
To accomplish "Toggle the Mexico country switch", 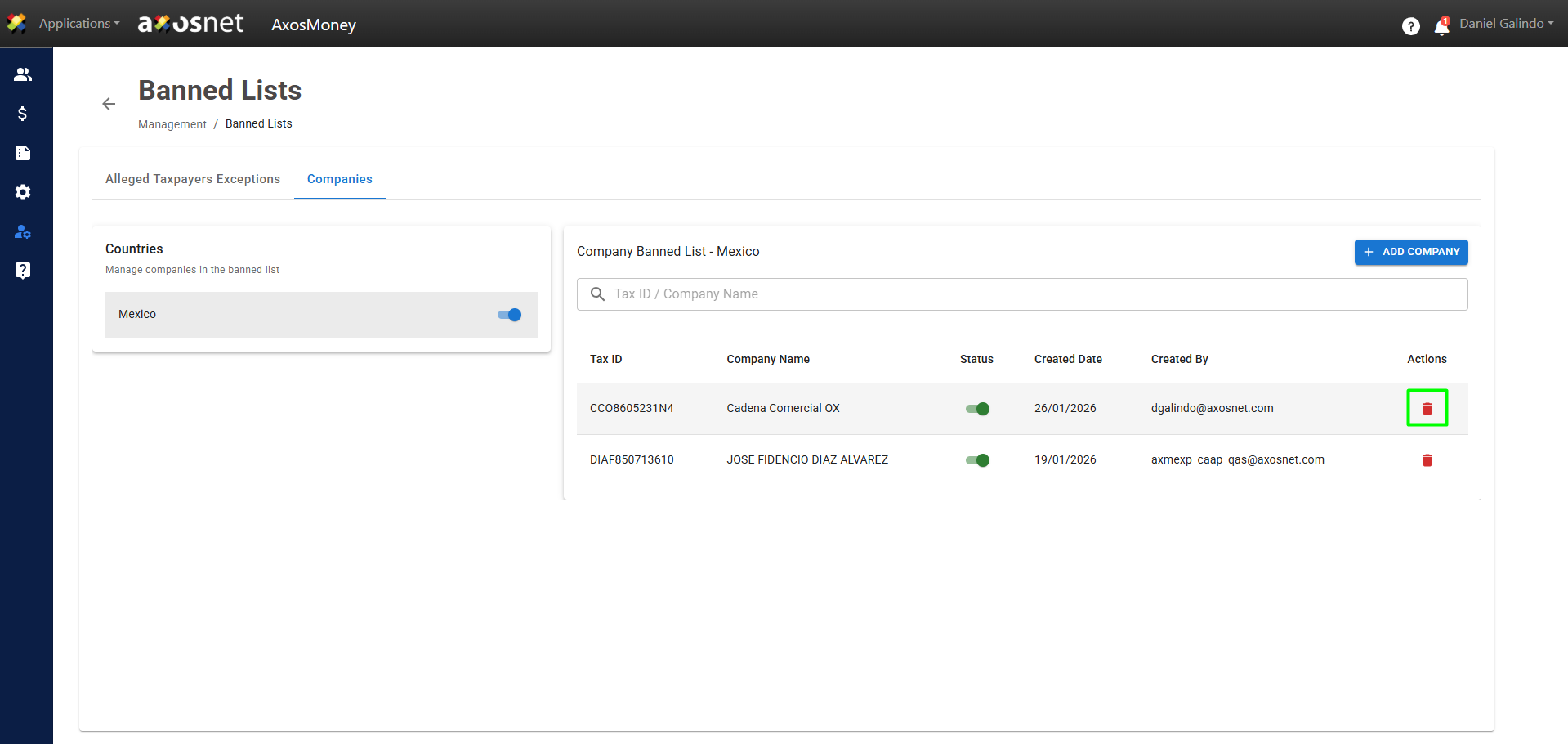I will pos(510,315).
